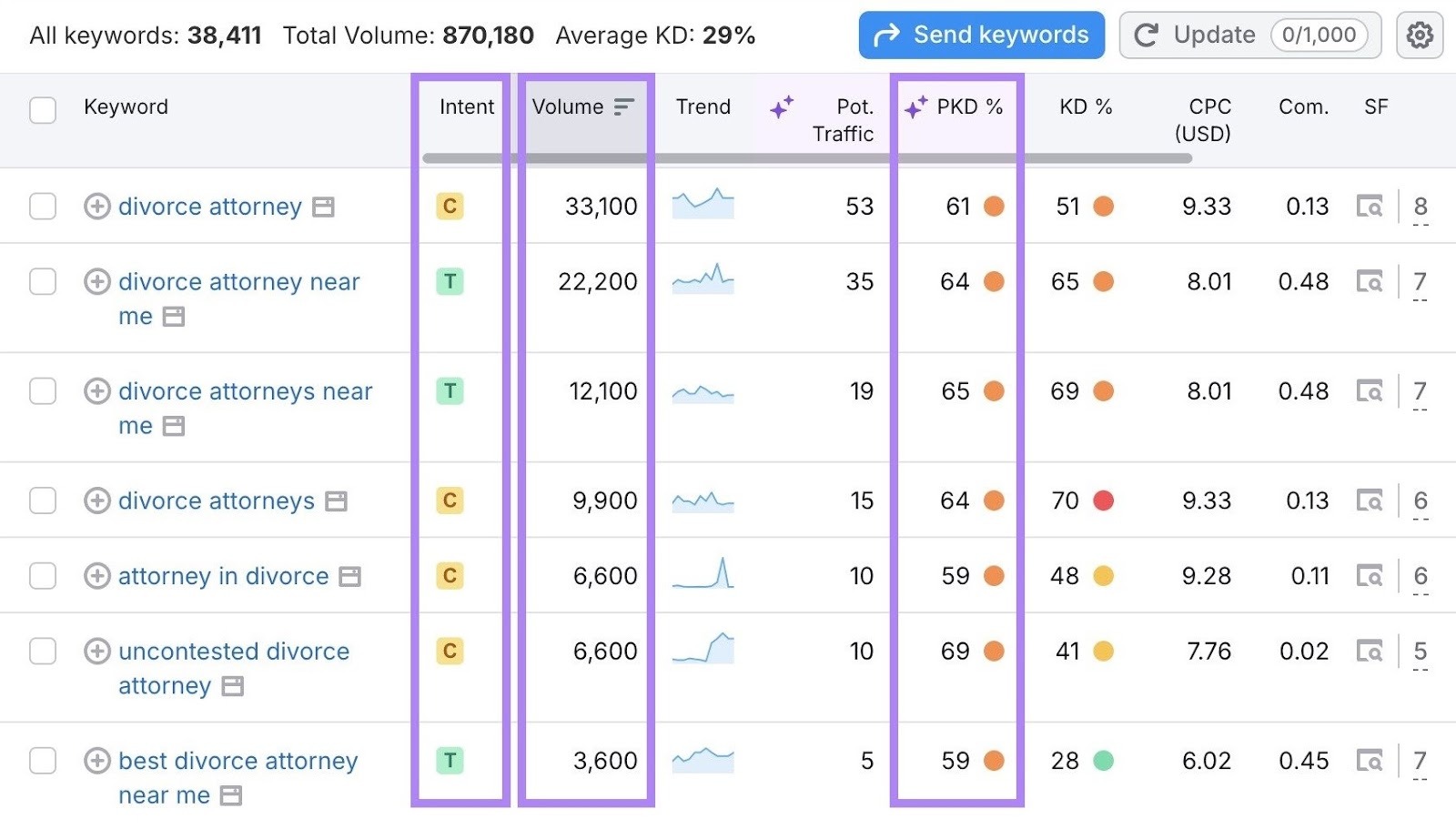Expand the divorce attorneys near me keyword group
This screenshot has width=1456, height=829.
click(x=96, y=391)
